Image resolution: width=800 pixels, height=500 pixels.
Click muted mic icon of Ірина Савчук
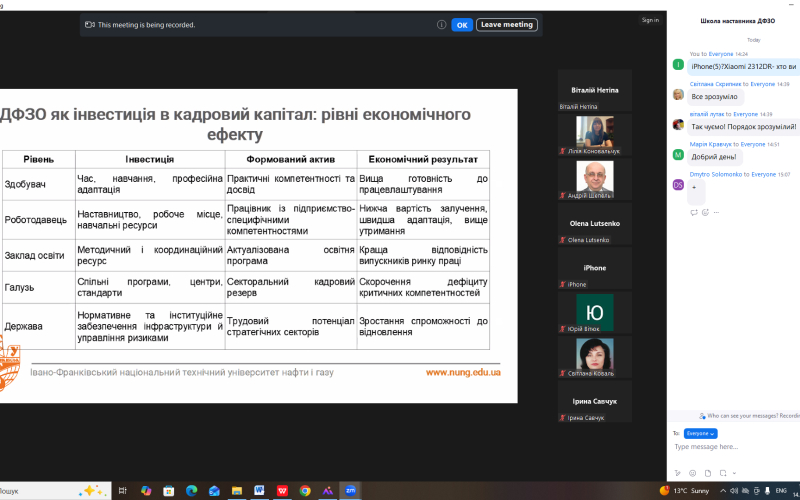[563, 417]
